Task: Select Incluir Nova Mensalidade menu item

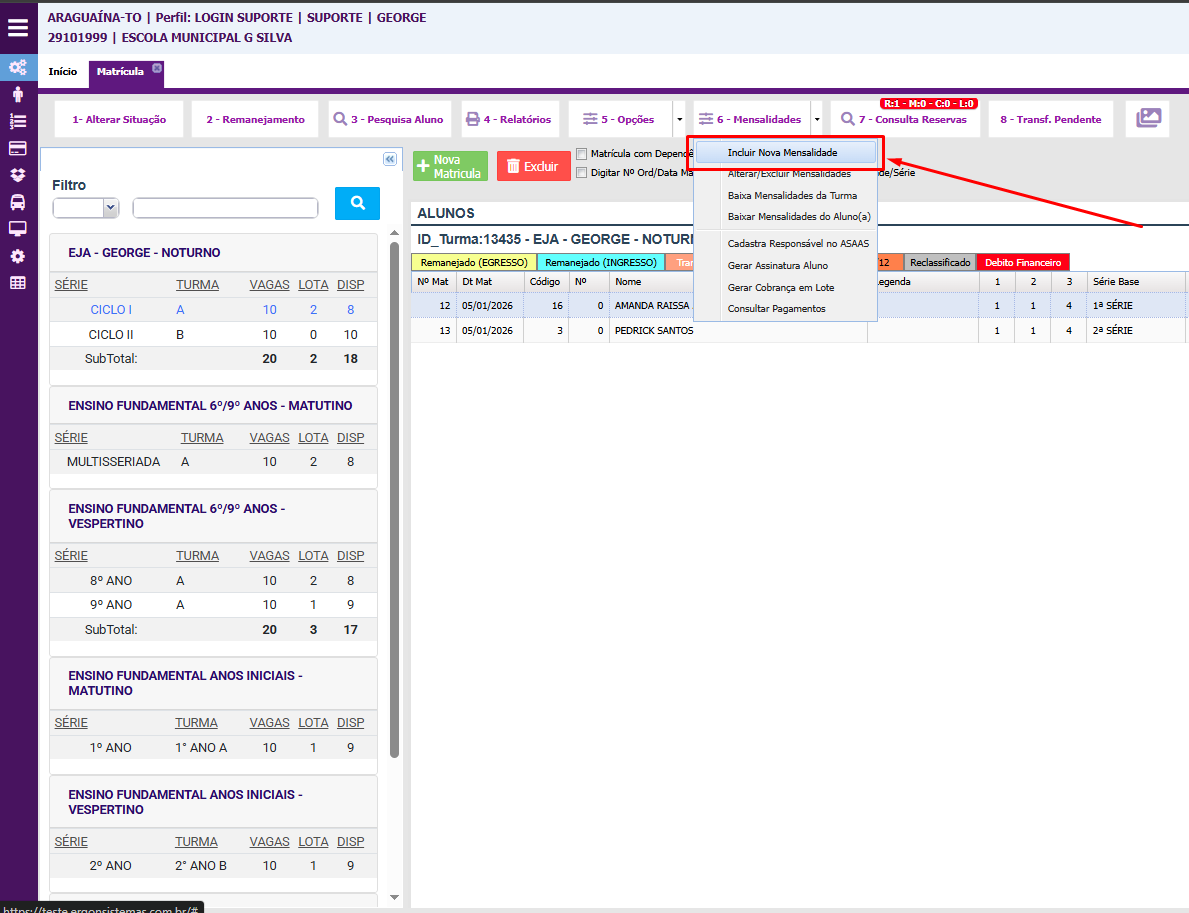Action: tap(782, 153)
